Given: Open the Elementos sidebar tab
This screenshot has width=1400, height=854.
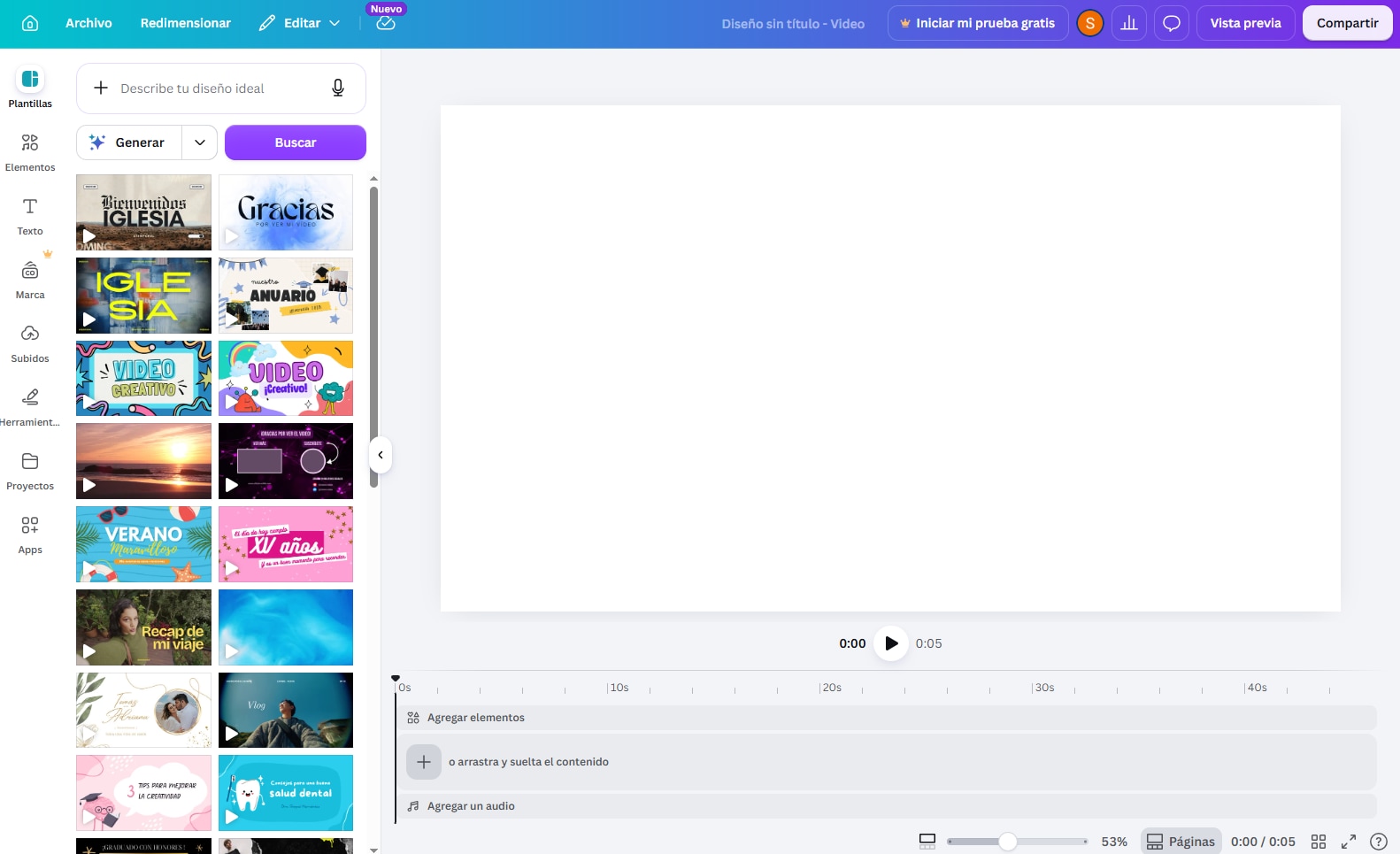Looking at the screenshot, I should tap(30, 151).
